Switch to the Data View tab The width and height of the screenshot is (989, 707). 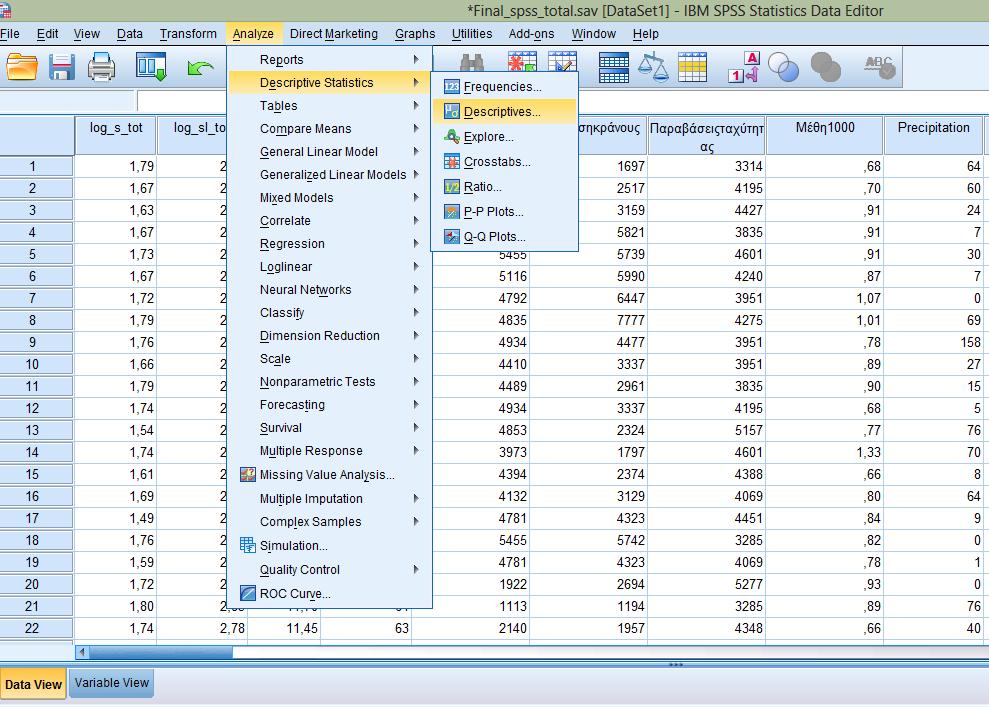33,684
